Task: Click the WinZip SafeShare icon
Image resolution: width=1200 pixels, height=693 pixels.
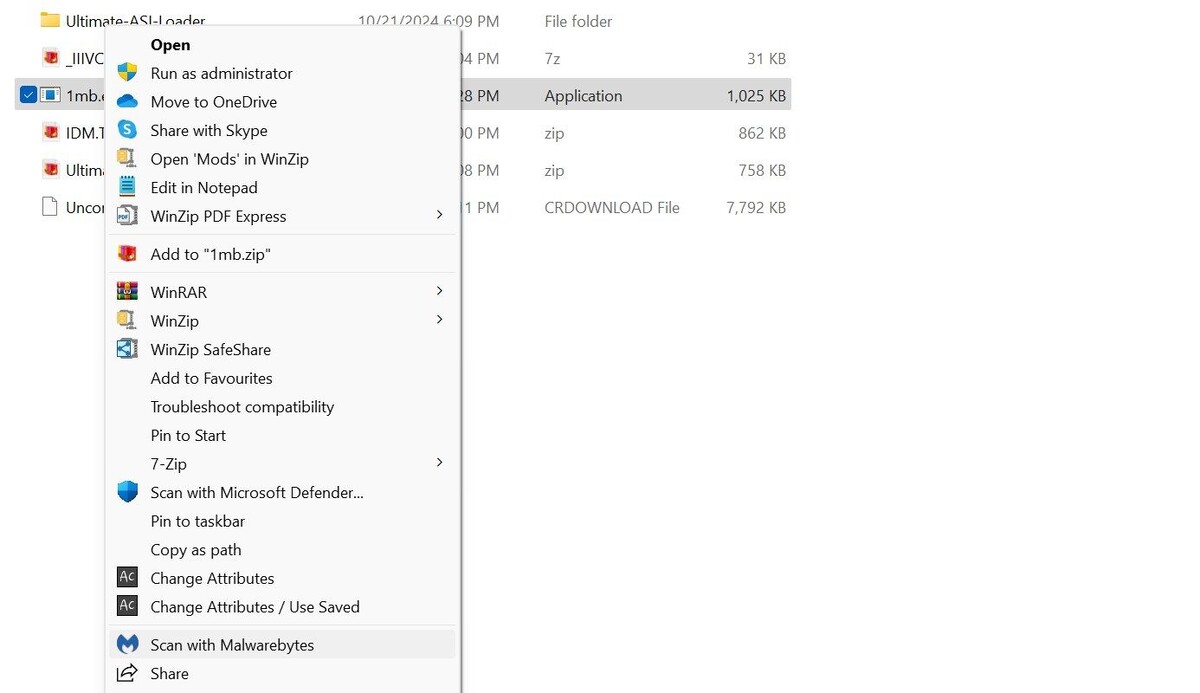Action: coord(127,349)
